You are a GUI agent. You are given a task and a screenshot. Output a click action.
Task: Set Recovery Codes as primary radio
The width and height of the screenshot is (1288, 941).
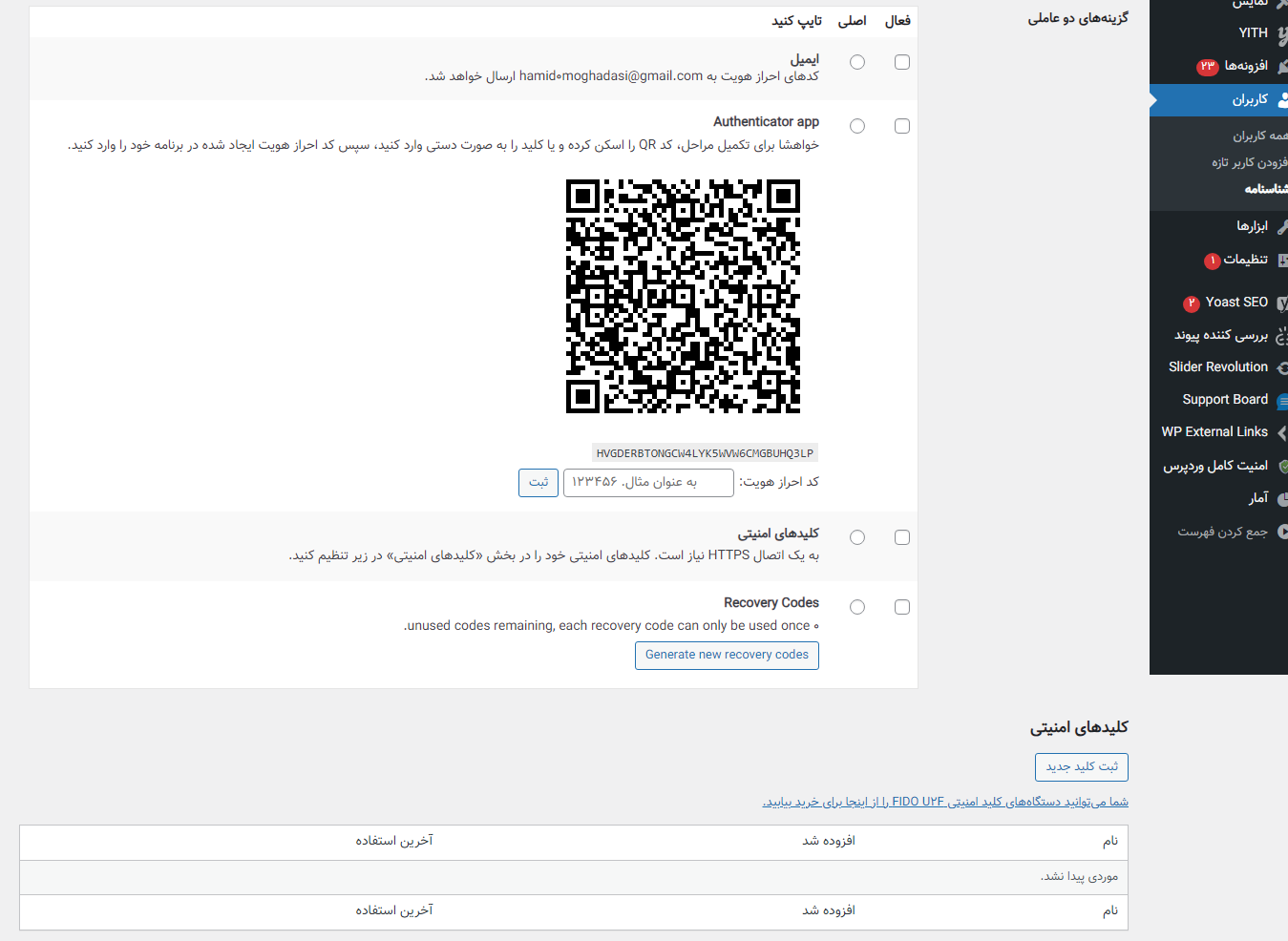pos(857,607)
